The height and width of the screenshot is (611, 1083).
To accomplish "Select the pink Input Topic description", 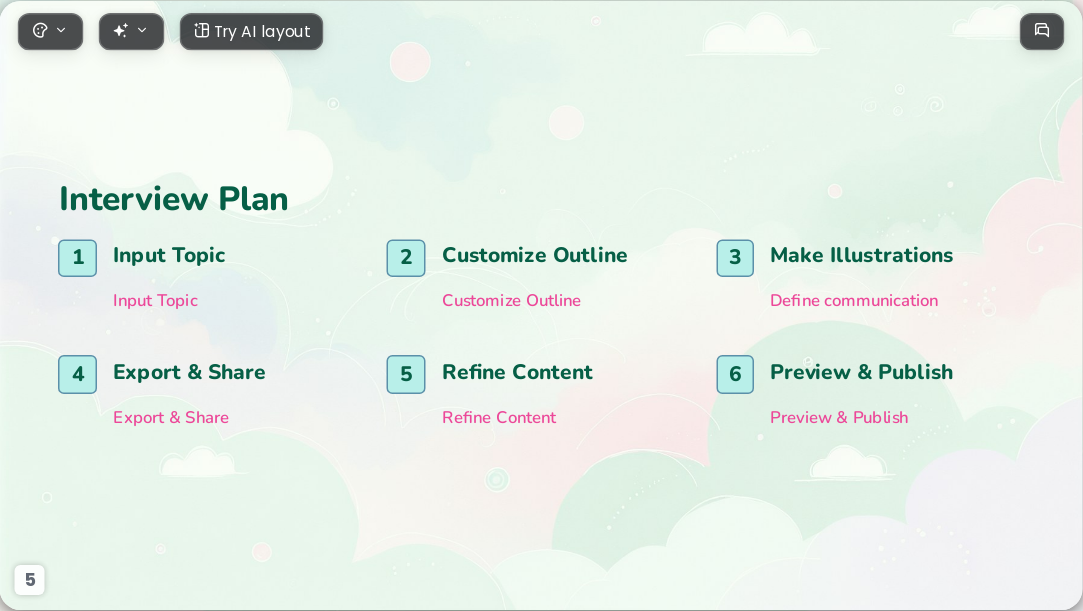I will (x=155, y=301).
